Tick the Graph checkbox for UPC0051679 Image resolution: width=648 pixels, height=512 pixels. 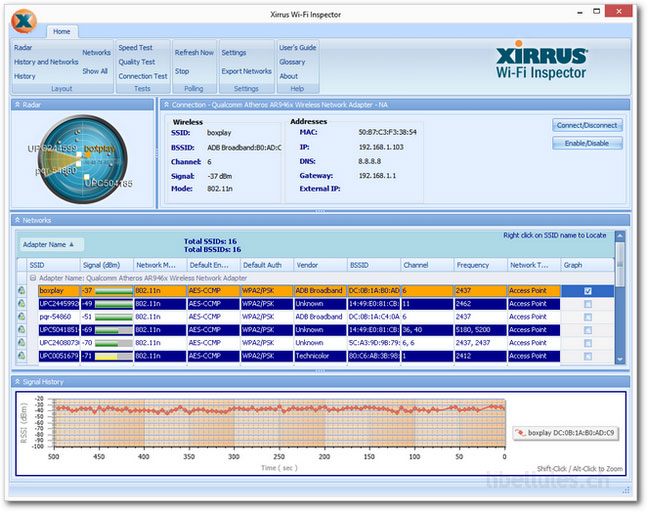(588, 356)
